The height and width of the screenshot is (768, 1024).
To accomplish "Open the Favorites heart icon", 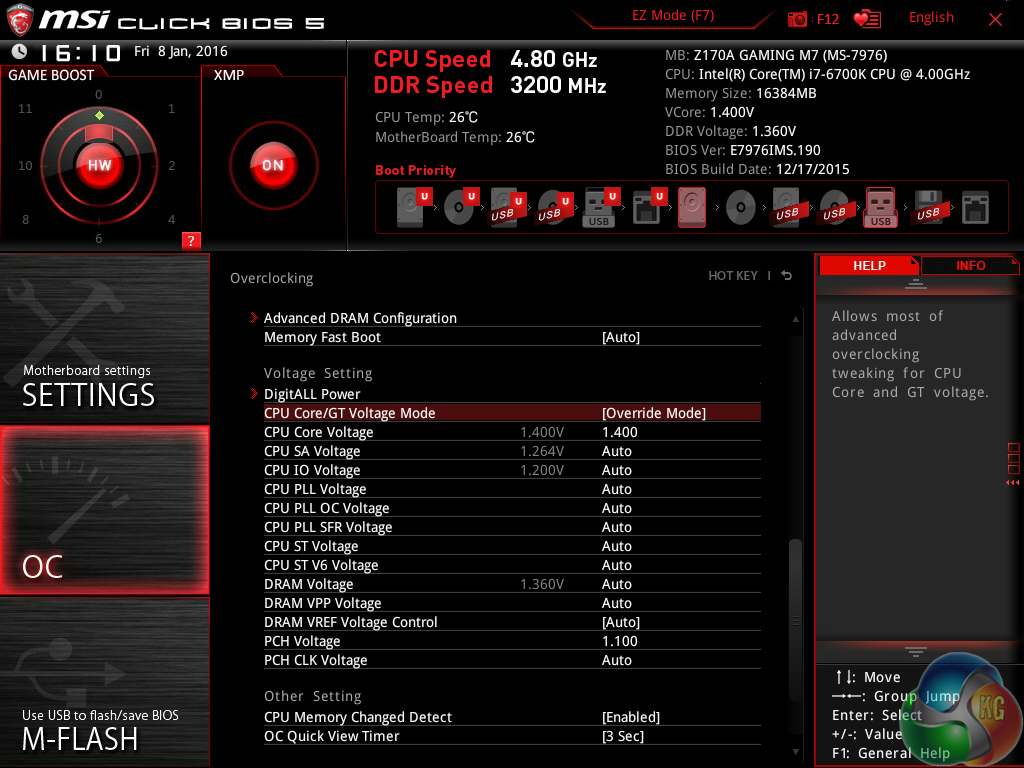I will [x=867, y=19].
